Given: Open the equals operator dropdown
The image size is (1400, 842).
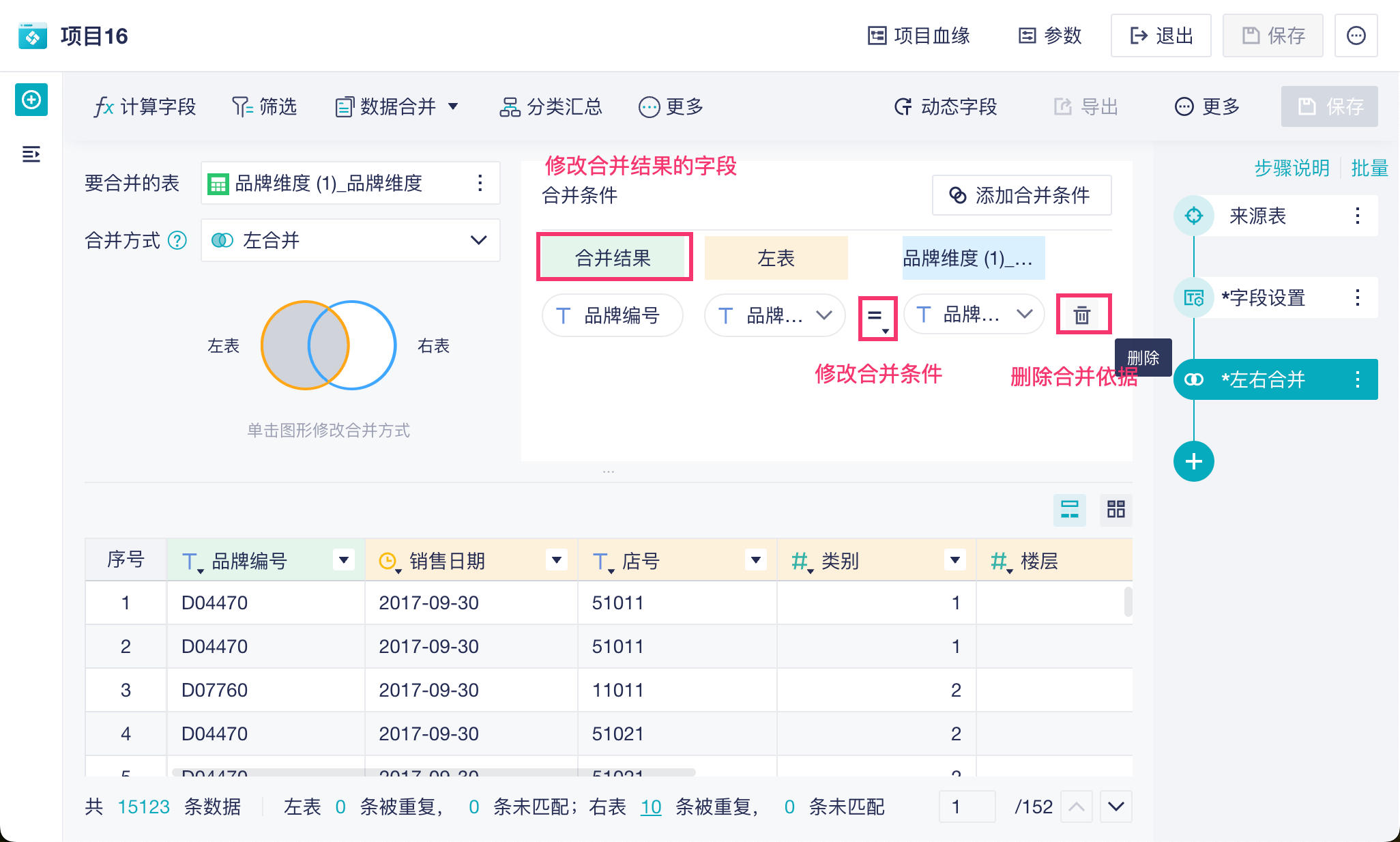Looking at the screenshot, I should tap(877, 317).
